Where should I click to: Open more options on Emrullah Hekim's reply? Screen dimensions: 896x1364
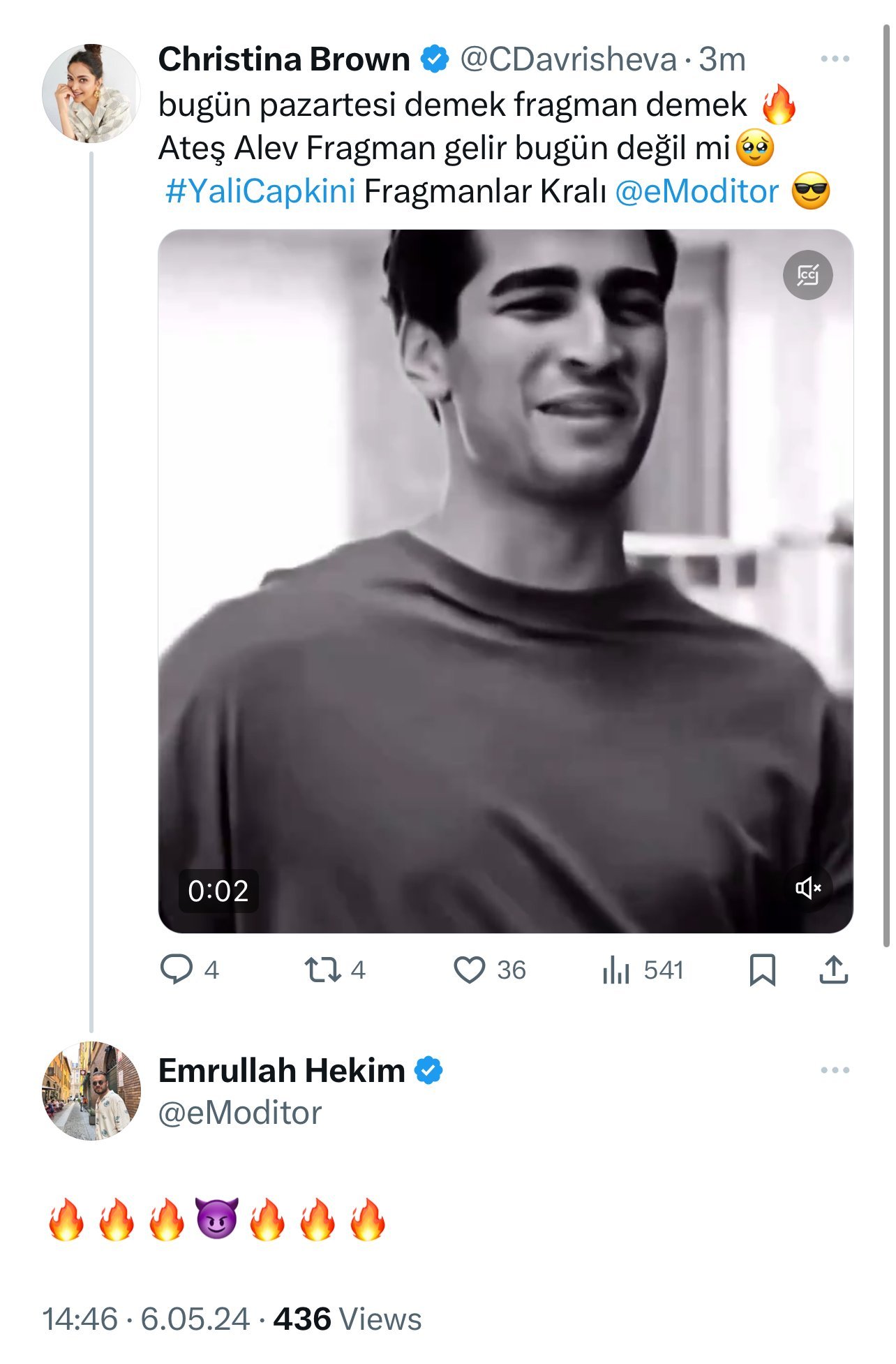point(835,1070)
